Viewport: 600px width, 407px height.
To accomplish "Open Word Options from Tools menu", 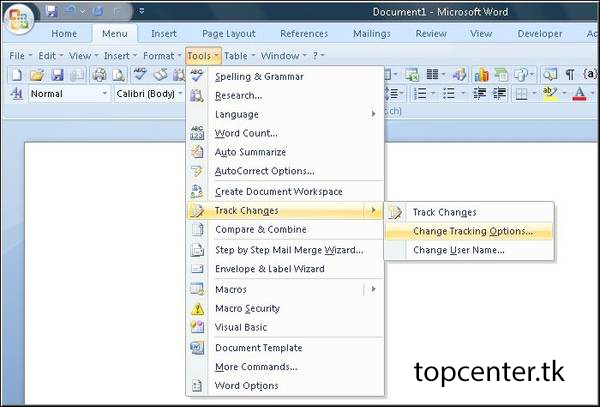I will pyautogui.click(x=246, y=386).
